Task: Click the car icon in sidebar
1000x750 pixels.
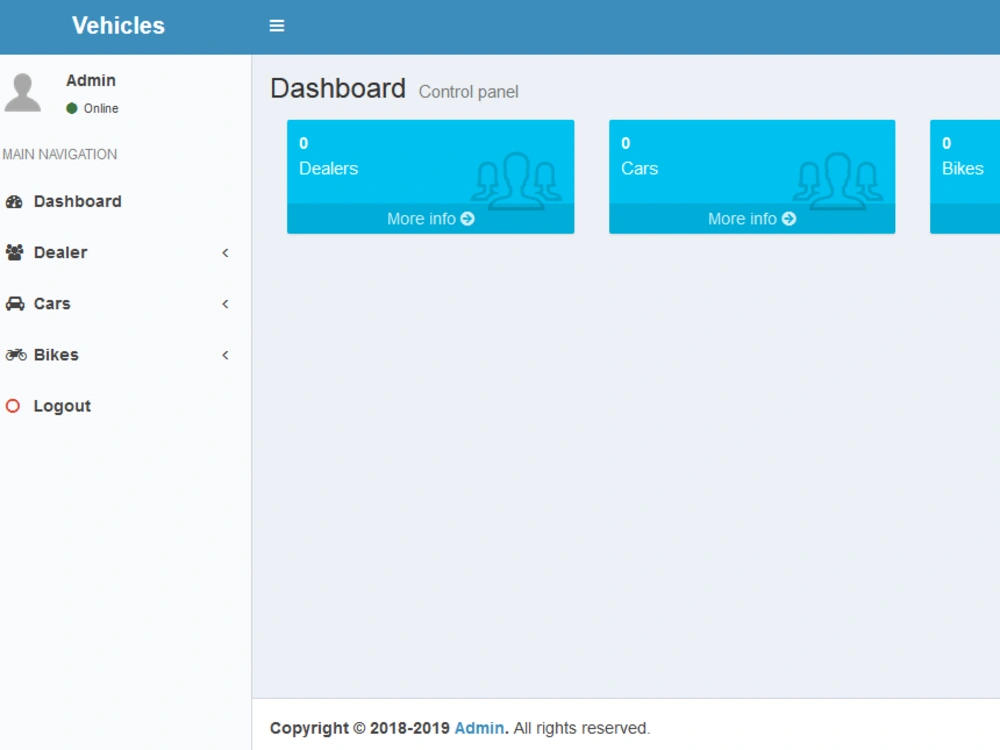Action: (15, 304)
